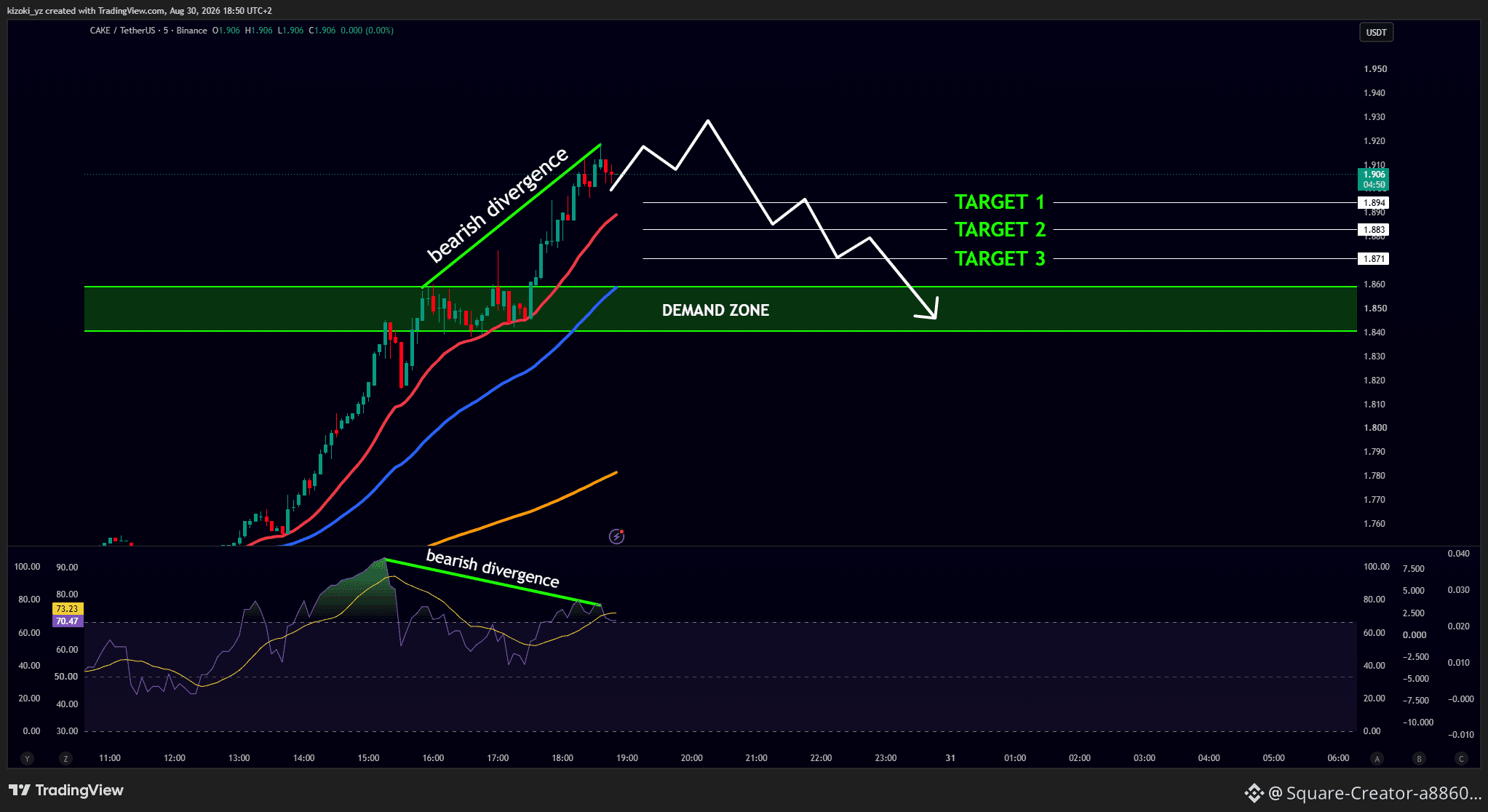Click the 19:00 time axis label

[x=627, y=758]
